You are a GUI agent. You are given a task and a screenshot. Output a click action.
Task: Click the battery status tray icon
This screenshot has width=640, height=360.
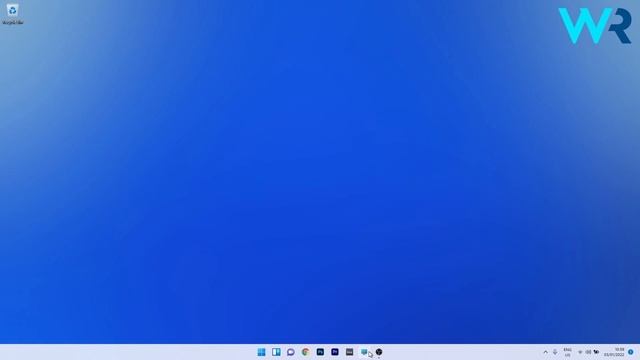(x=596, y=352)
